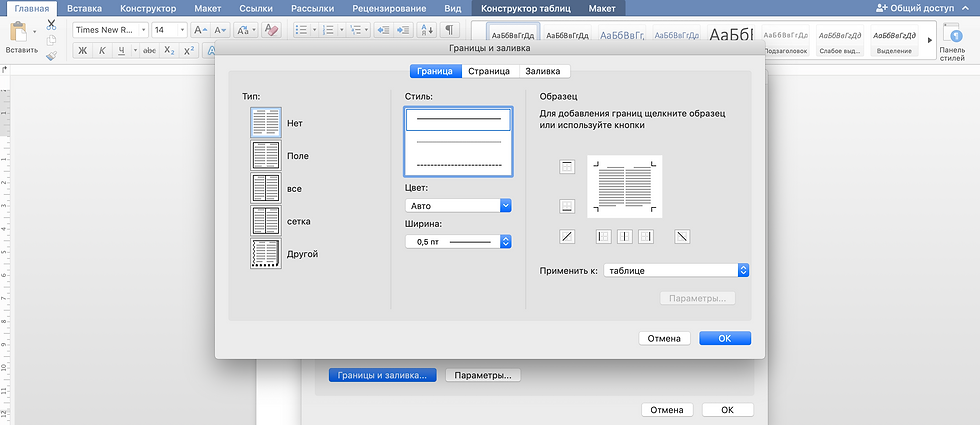The width and height of the screenshot is (980, 425).
Task: Select border type сетка (Grid)
Action: click(266, 221)
